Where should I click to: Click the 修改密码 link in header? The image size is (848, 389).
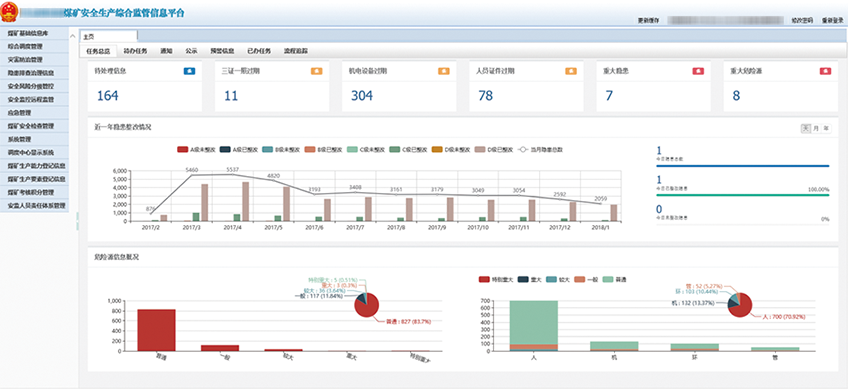tap(802, 20)
